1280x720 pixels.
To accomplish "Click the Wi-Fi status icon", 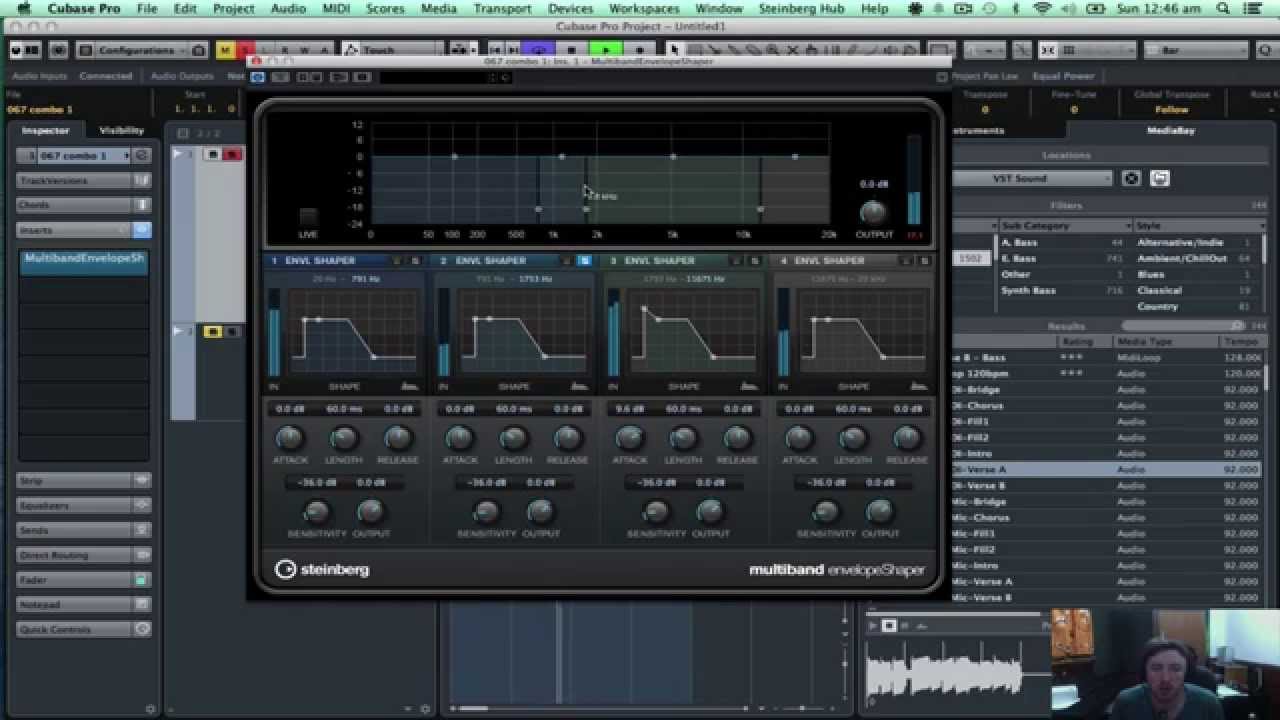I will point(1043,9).
